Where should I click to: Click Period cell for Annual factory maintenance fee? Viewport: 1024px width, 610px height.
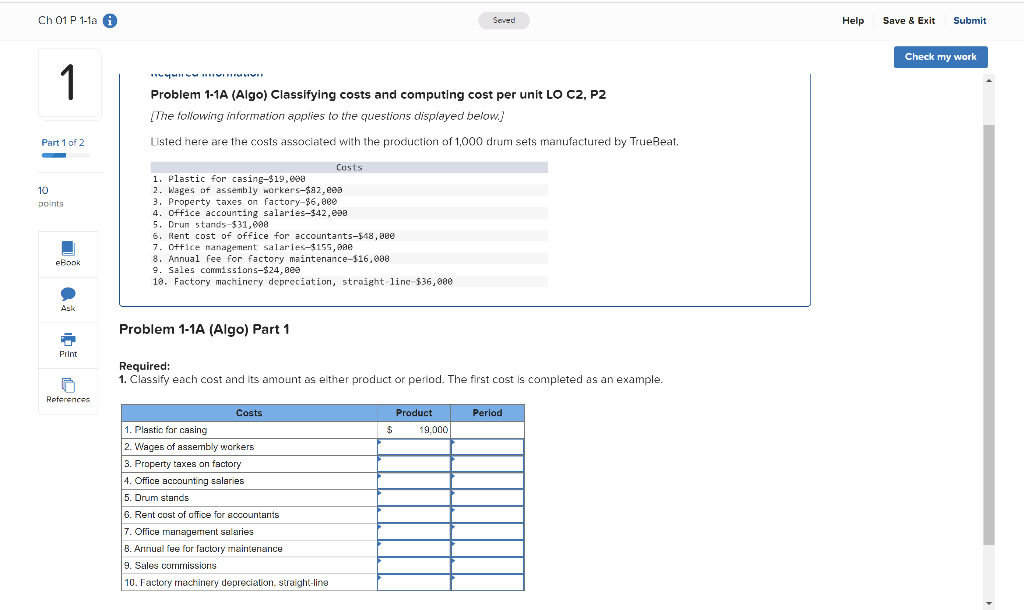click(x=487, y=549)
